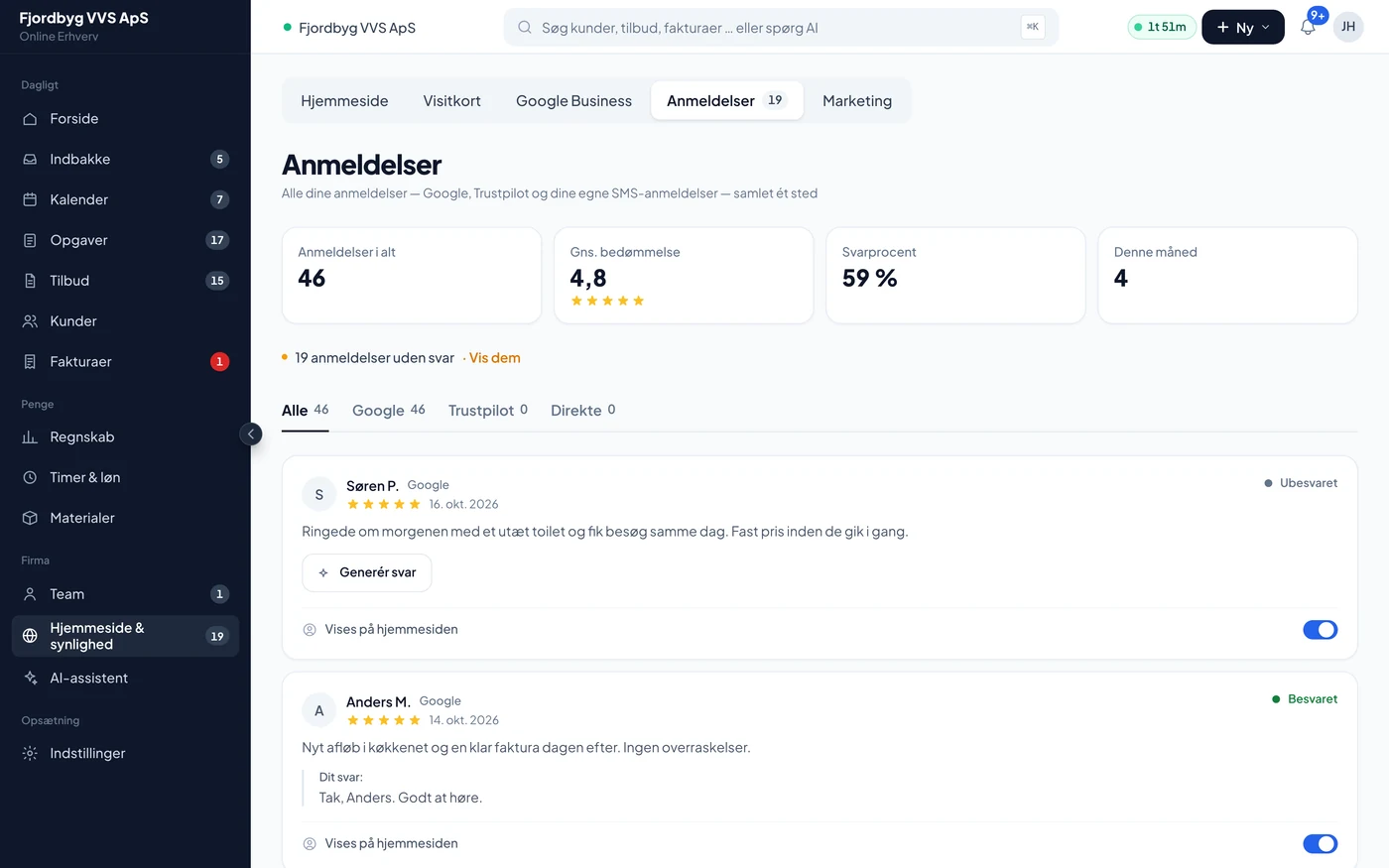This screenshot has height=868, width=1389.
Task: Filter reviews by Direkte
Action: (x=583, y=411)
